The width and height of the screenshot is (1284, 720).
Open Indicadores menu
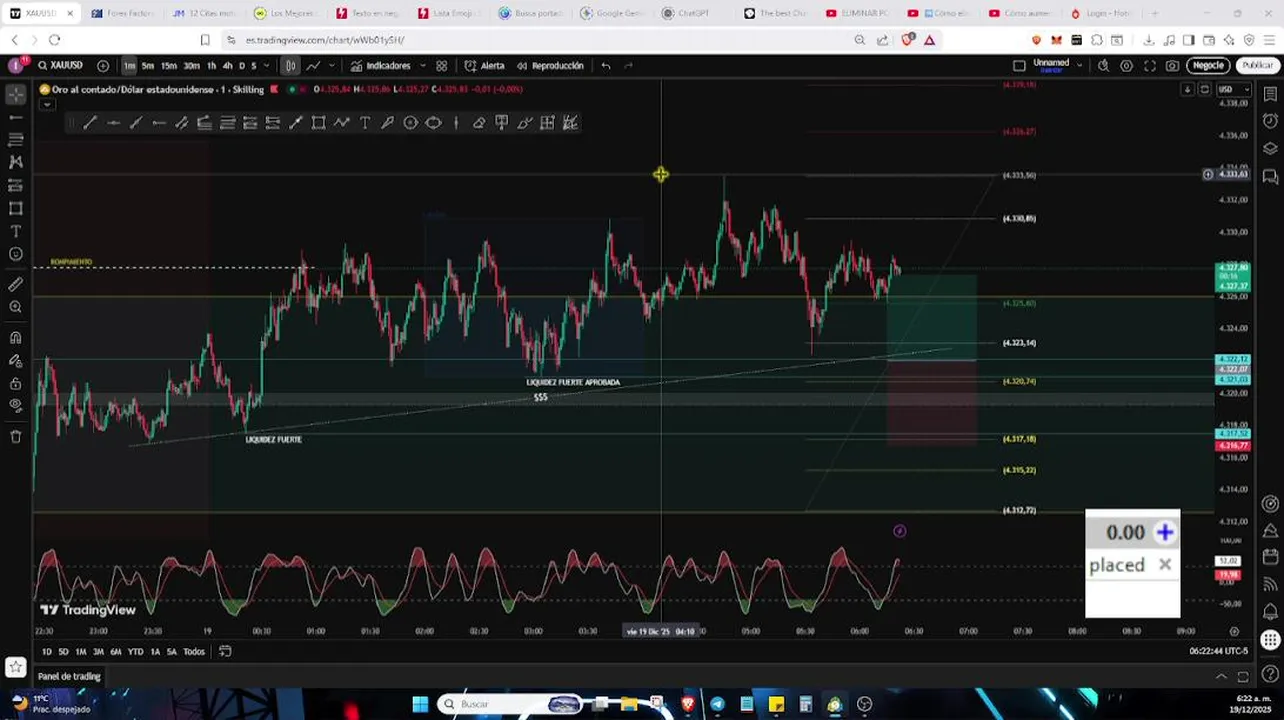click(x=381, y=66)
